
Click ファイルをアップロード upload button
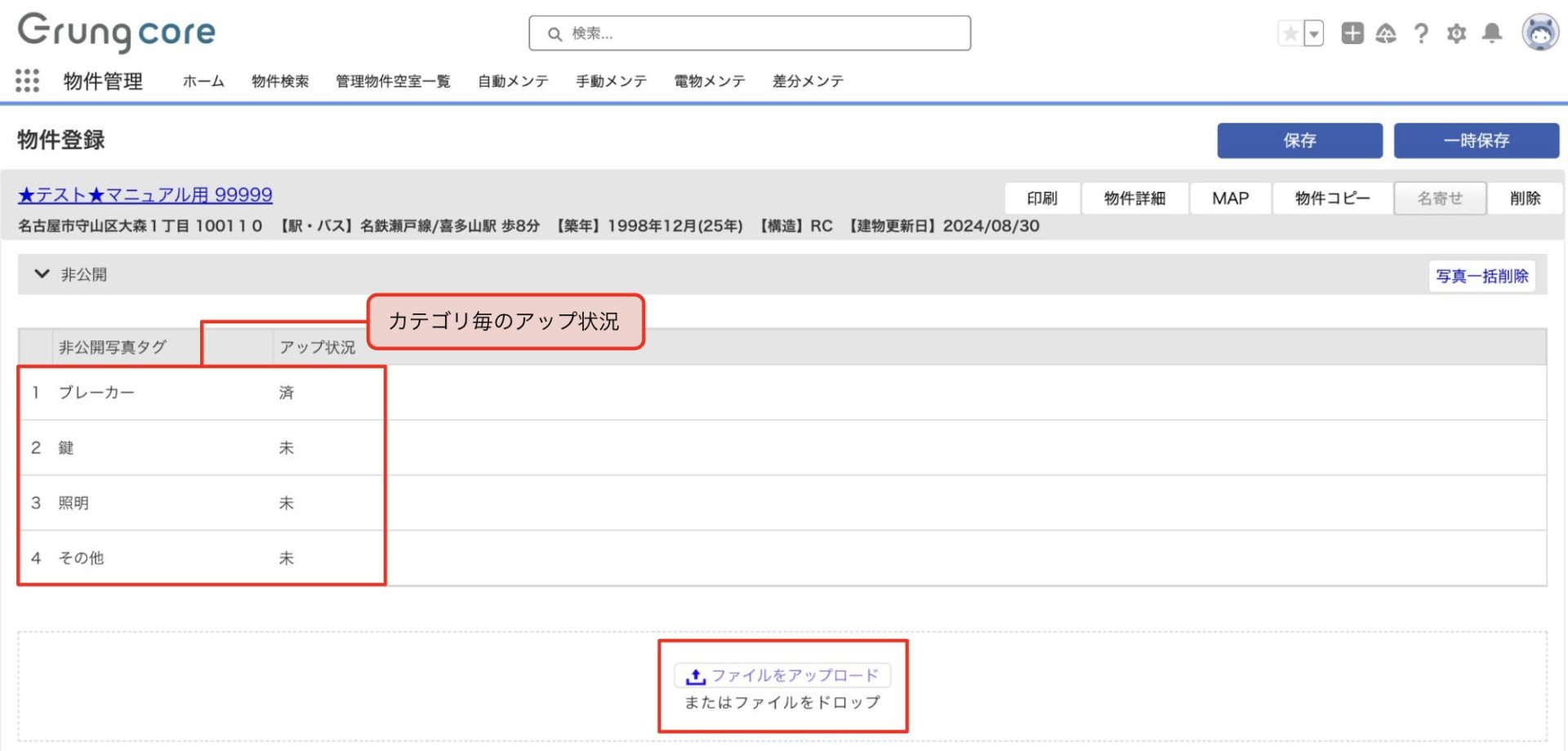click(x=782, y=676)
